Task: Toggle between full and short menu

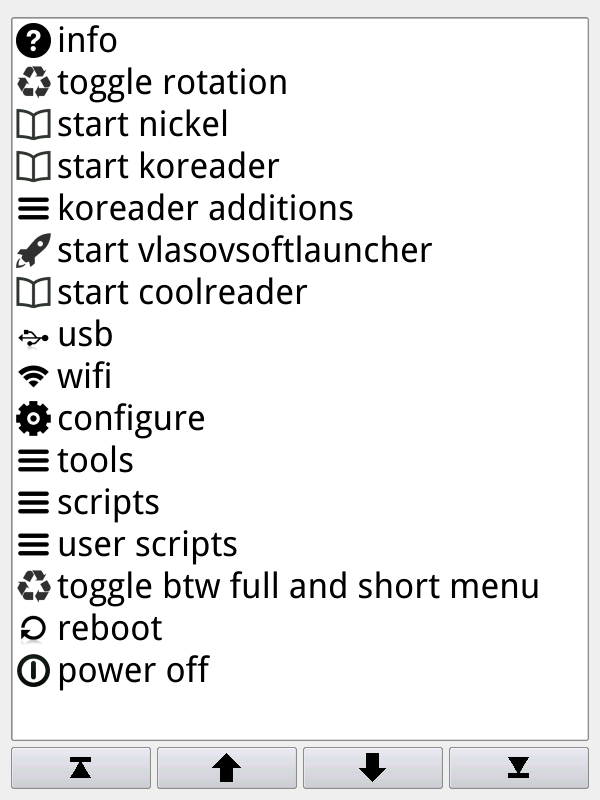Action: (x=298, y=587)
